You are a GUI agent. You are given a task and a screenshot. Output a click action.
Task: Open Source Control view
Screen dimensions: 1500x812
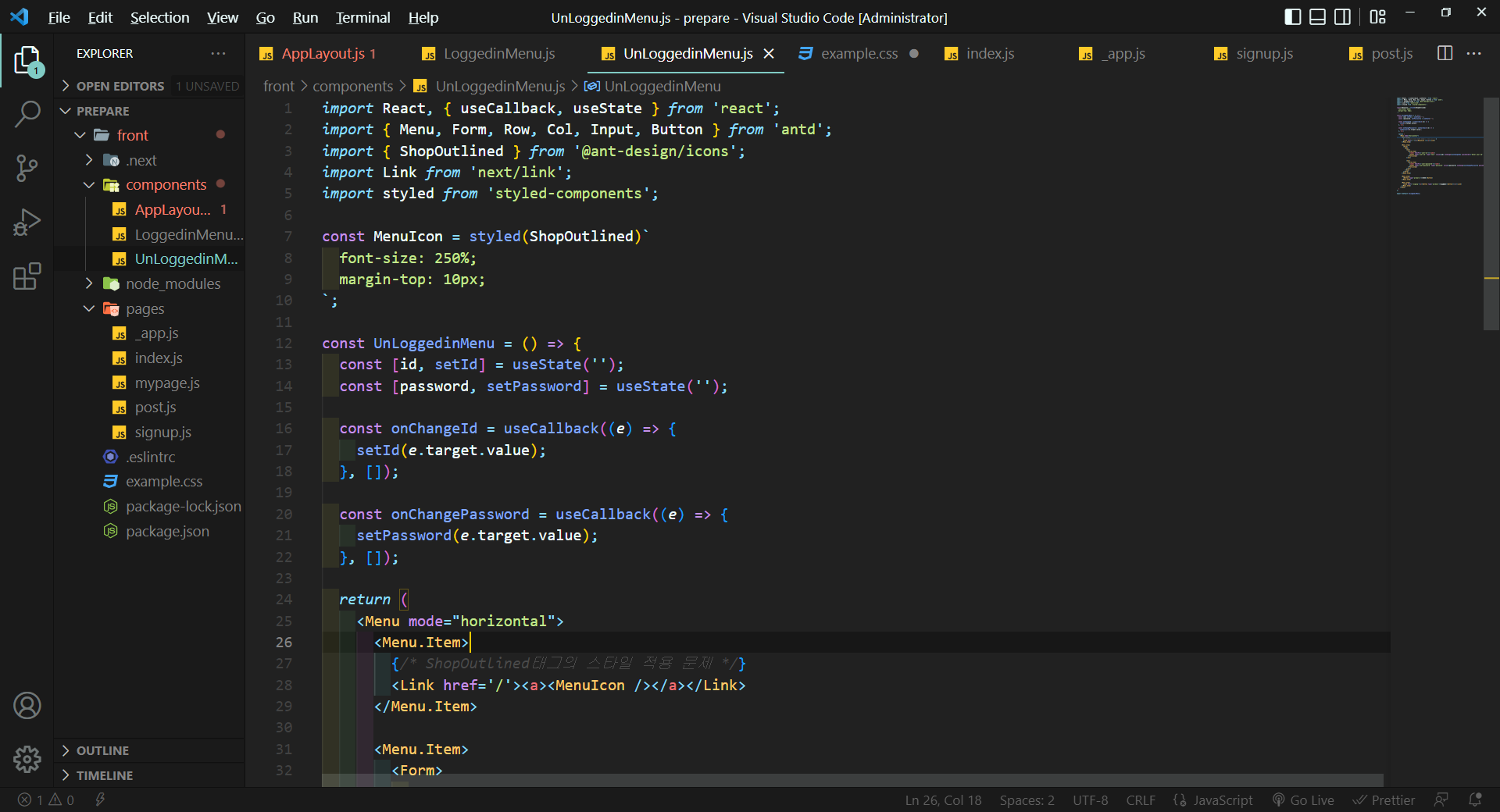click(x=27, y=168)
